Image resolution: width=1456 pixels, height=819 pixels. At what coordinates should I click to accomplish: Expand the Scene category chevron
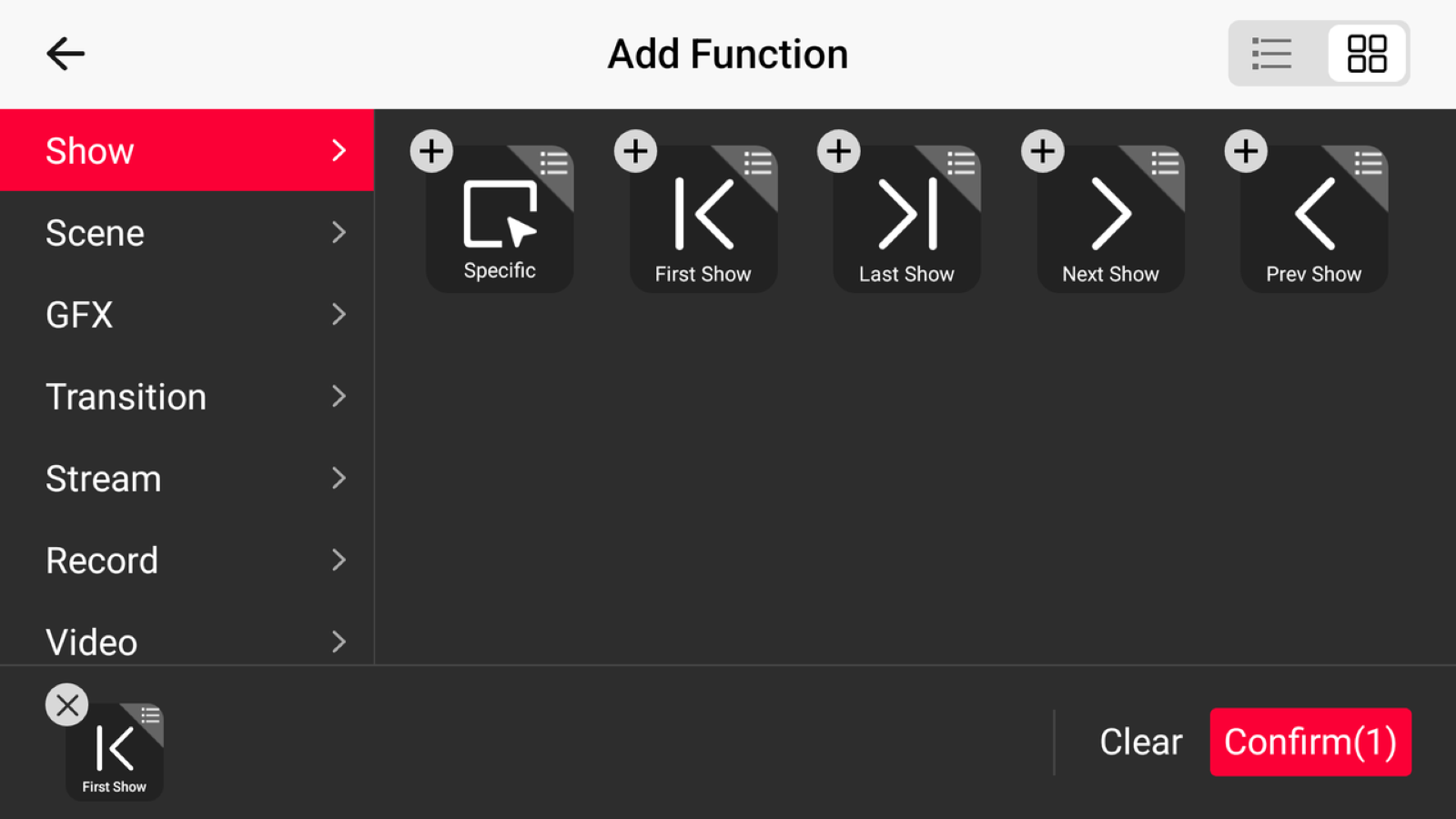(x=339, y=232)
